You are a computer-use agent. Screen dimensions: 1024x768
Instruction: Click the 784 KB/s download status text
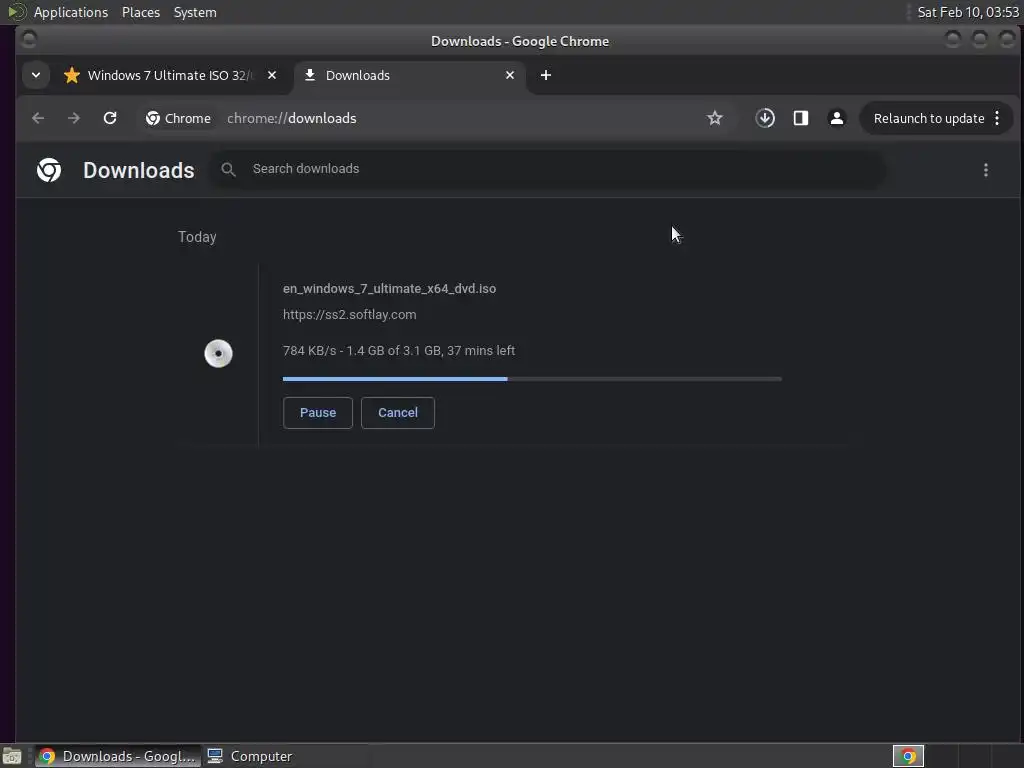pos(399,351)
